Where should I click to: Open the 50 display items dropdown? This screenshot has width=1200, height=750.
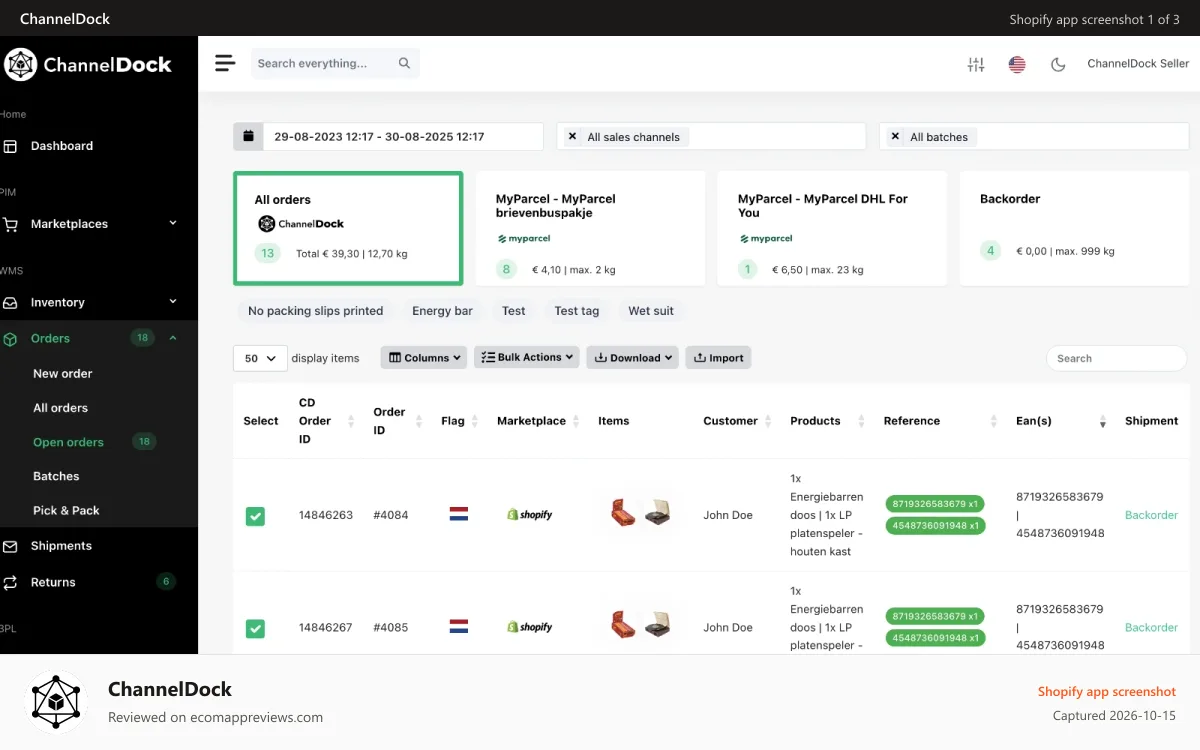[x=260, y=358]
